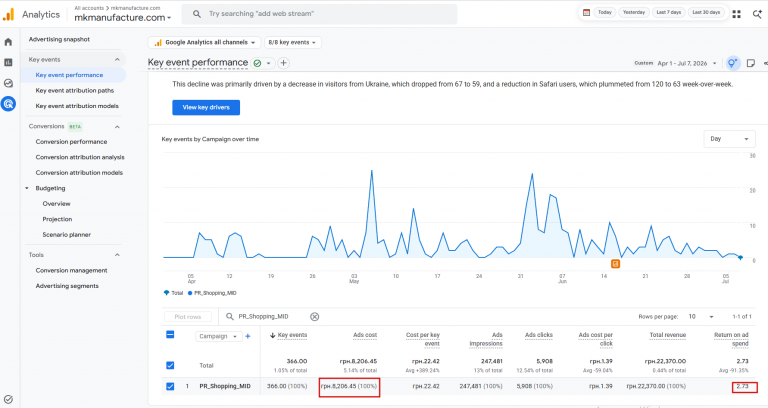
Task: Open Scenario planner
Action: coord(67,235)
